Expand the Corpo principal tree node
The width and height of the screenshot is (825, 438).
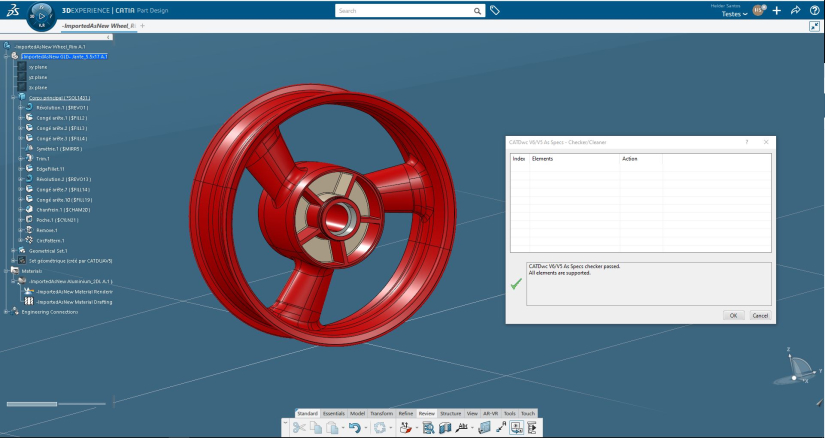tap(12, 98)
